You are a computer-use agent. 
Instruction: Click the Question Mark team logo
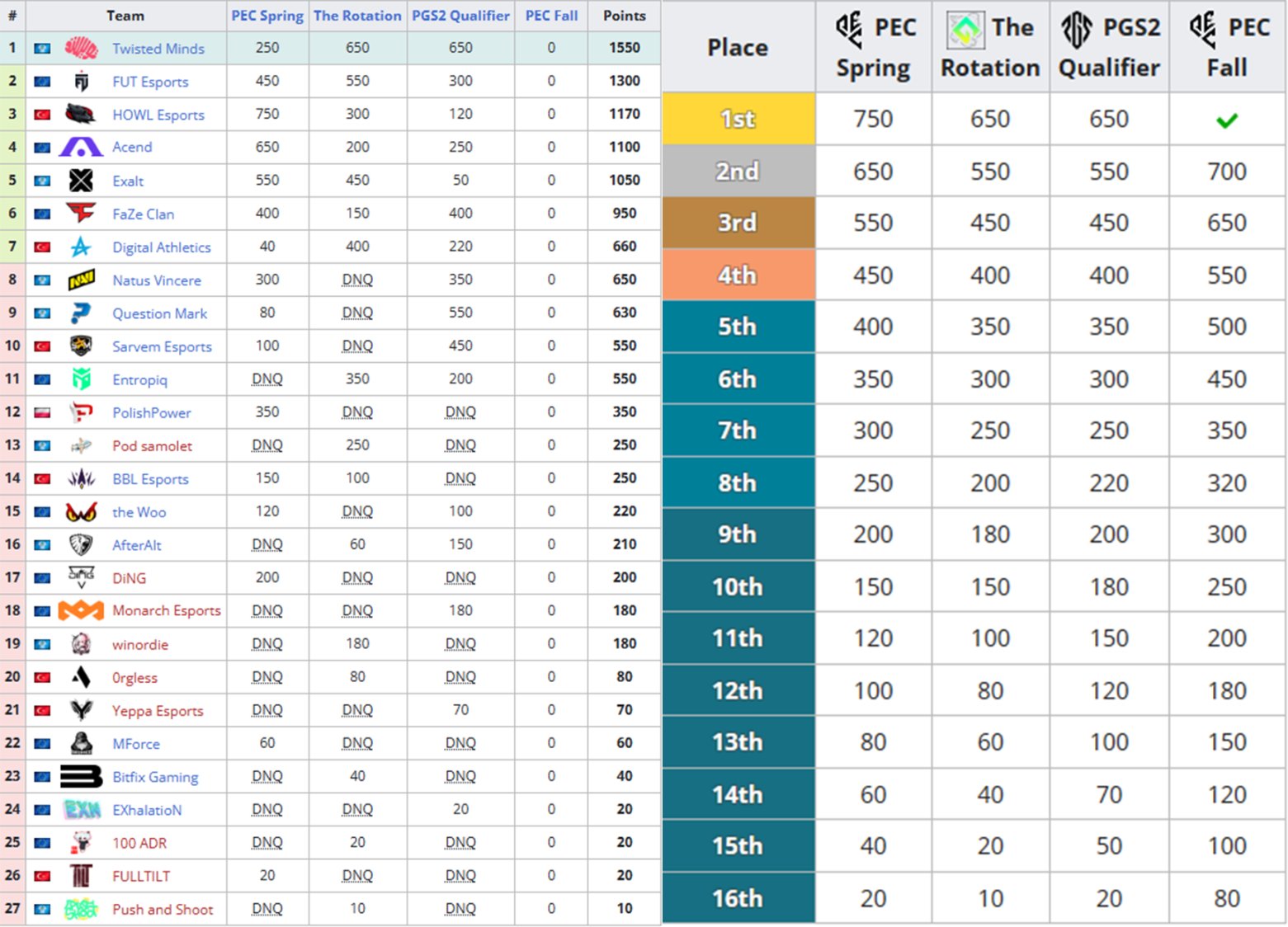[81, 313]
